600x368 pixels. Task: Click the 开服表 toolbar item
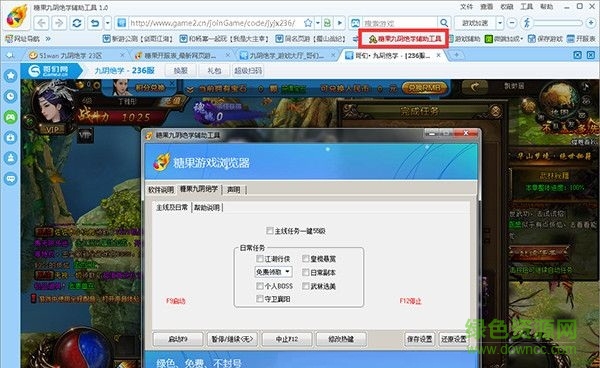581,39
